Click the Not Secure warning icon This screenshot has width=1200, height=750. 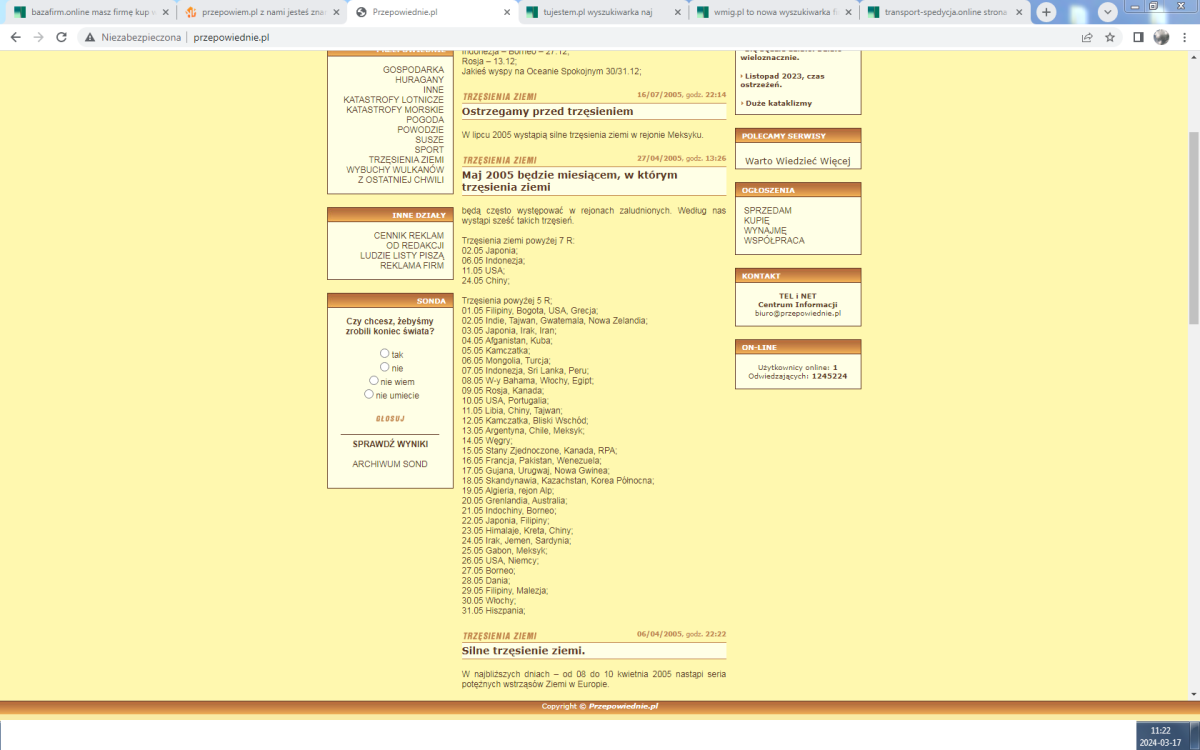(x=90, y=37)
